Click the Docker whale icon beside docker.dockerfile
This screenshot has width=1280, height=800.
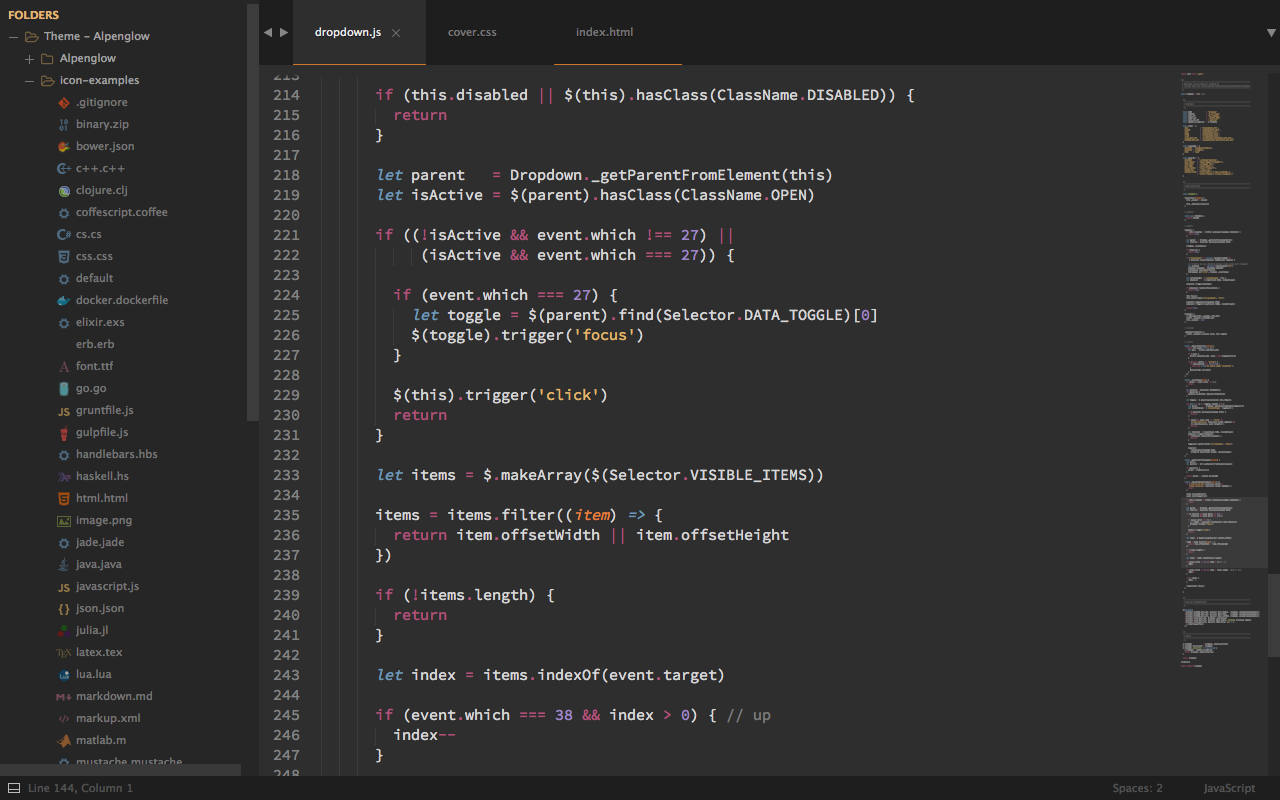point(64,300)
